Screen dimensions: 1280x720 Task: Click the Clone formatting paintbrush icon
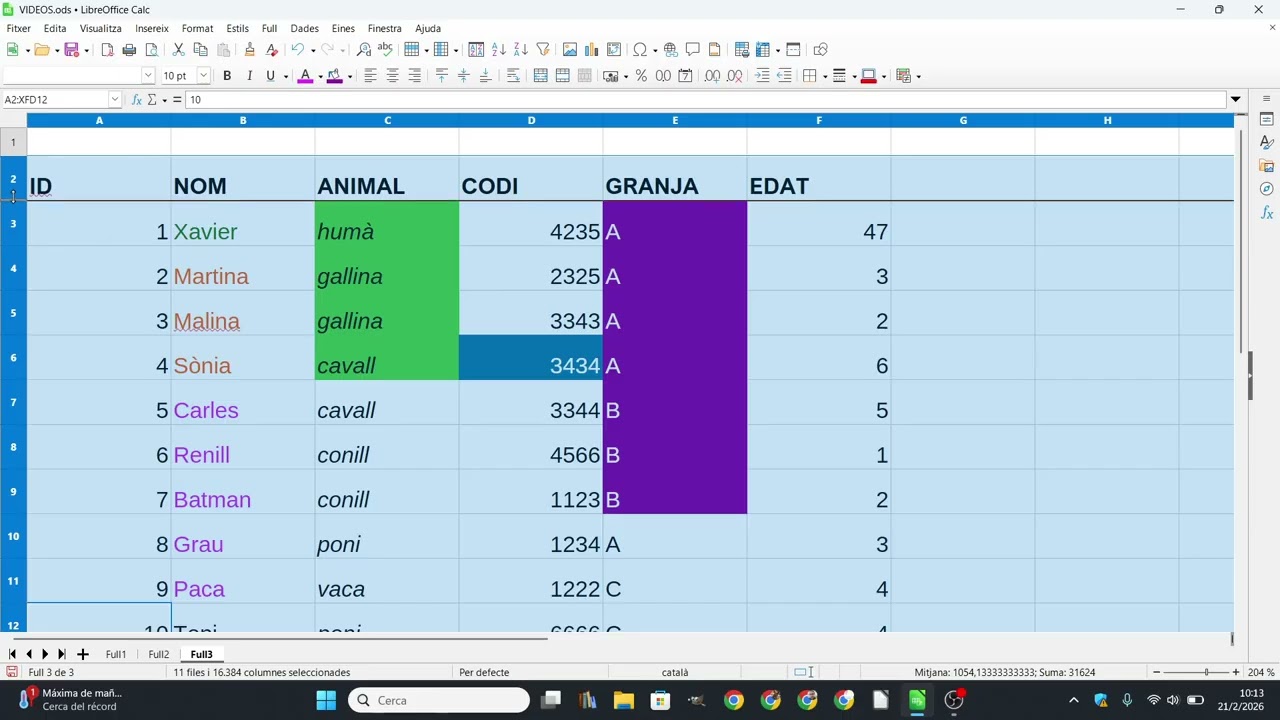coord(249,49)
